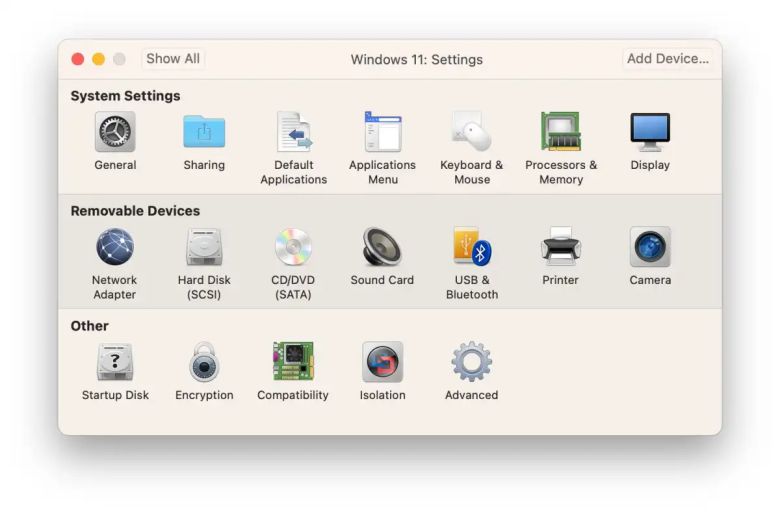Open the Compatibility settings
This screenshot has width=780, height=512.
[293, 362]
